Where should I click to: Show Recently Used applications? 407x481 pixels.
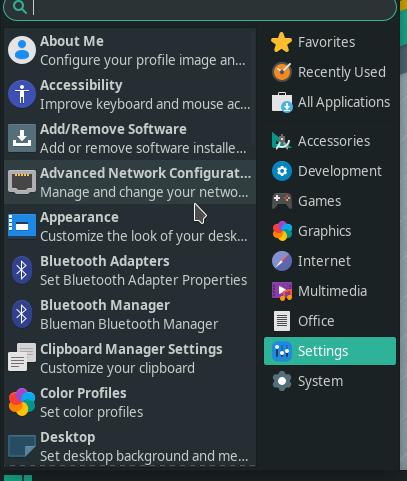click(x=330, y=72)
